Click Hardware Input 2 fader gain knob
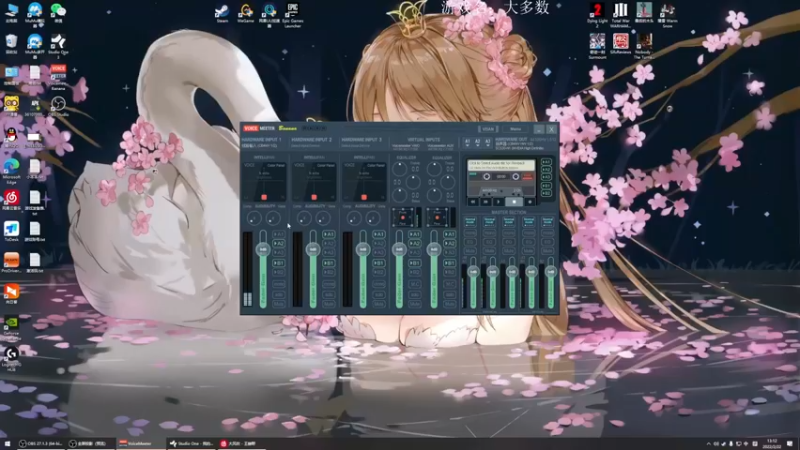The image size is (800, 450). coord(313,249)
